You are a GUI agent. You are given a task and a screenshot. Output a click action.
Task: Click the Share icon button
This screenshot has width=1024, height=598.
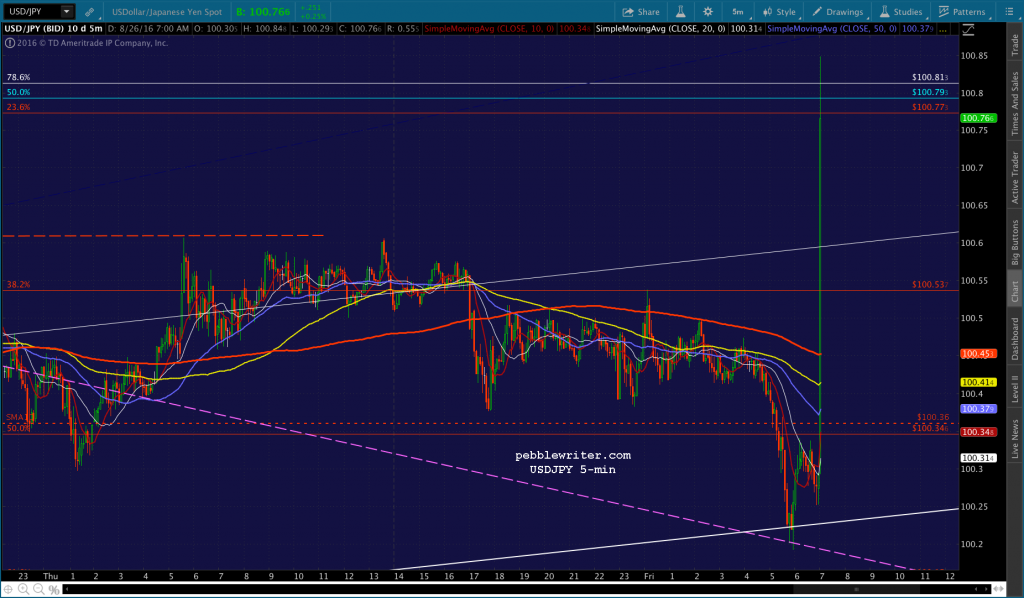(641, 12)
